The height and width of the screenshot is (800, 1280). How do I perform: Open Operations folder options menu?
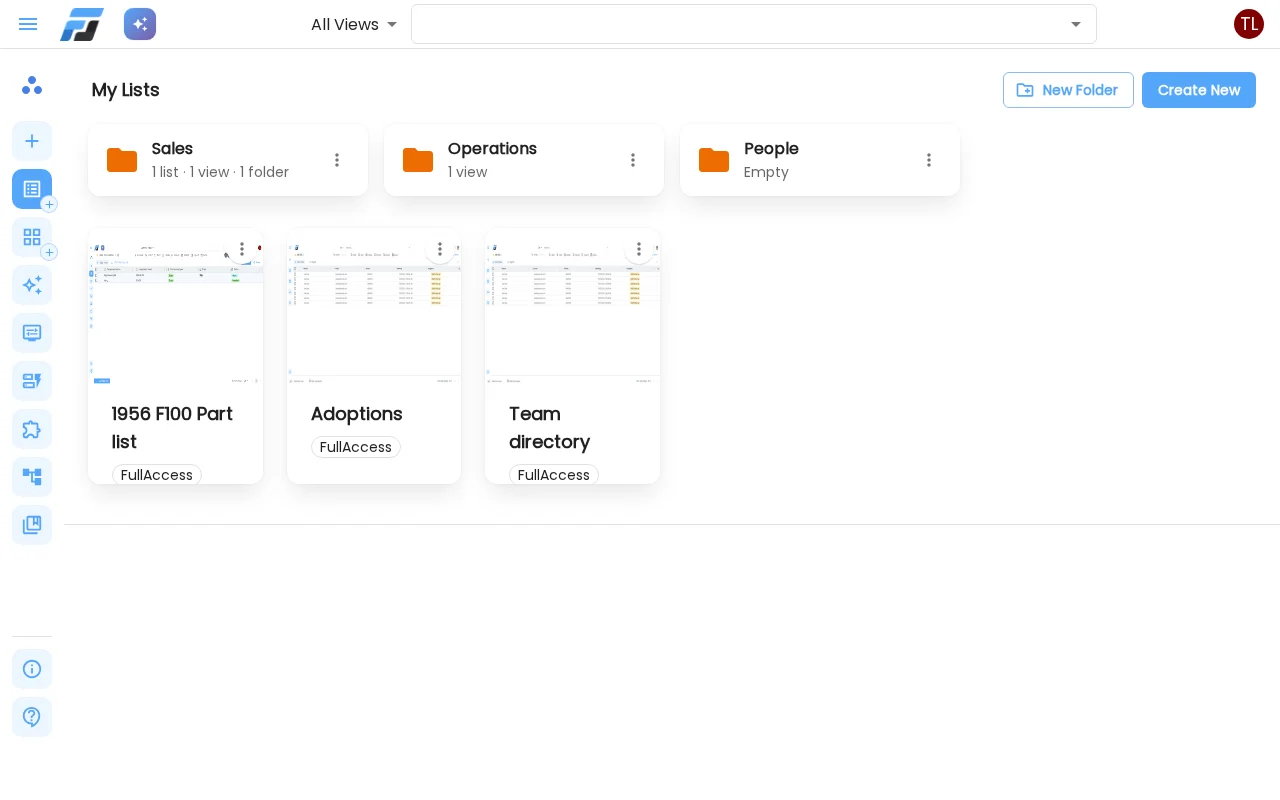tap(633, 160)
